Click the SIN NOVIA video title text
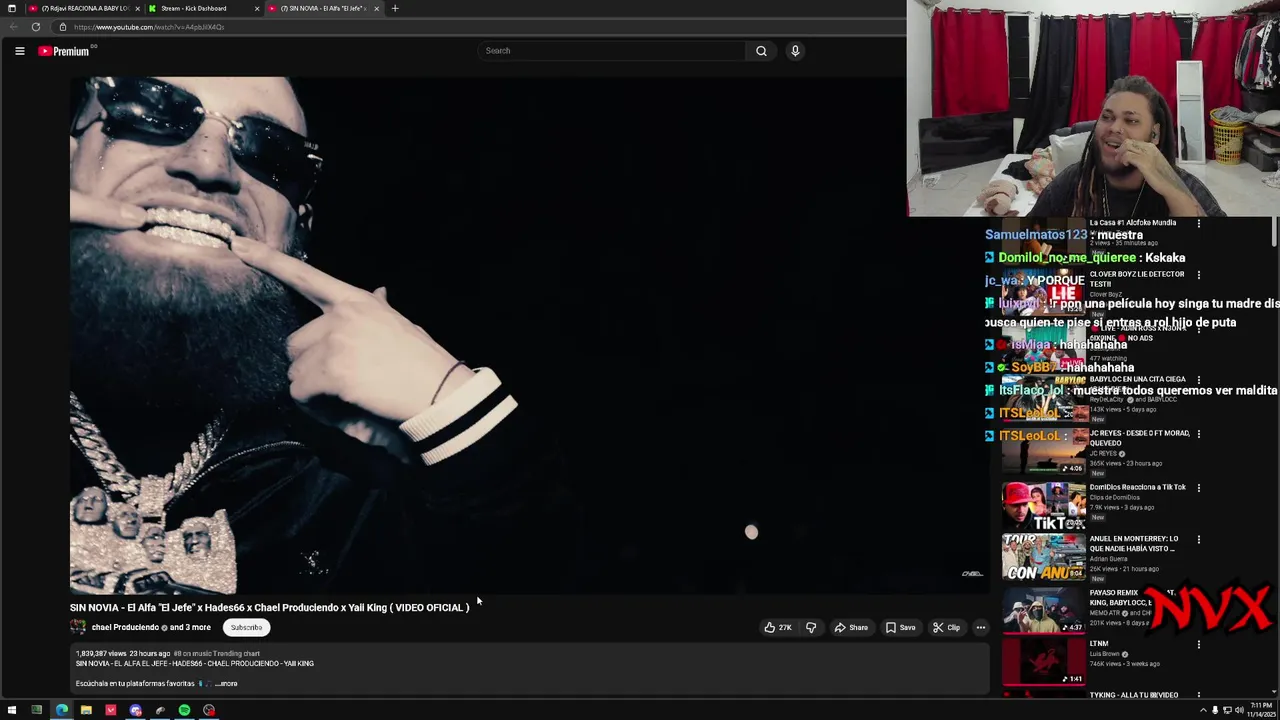 269,608
